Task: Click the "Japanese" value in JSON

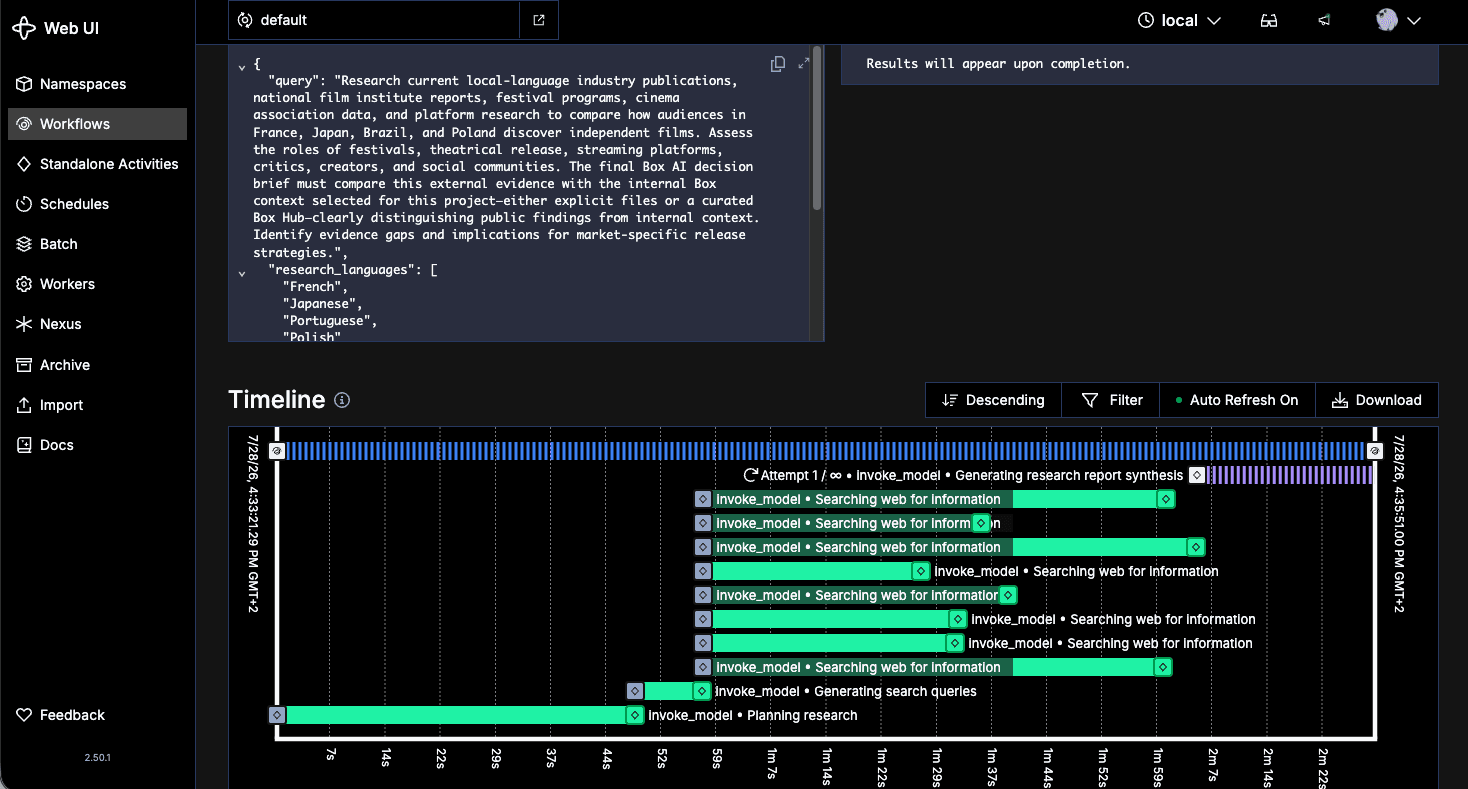Action: click(319, 304)
